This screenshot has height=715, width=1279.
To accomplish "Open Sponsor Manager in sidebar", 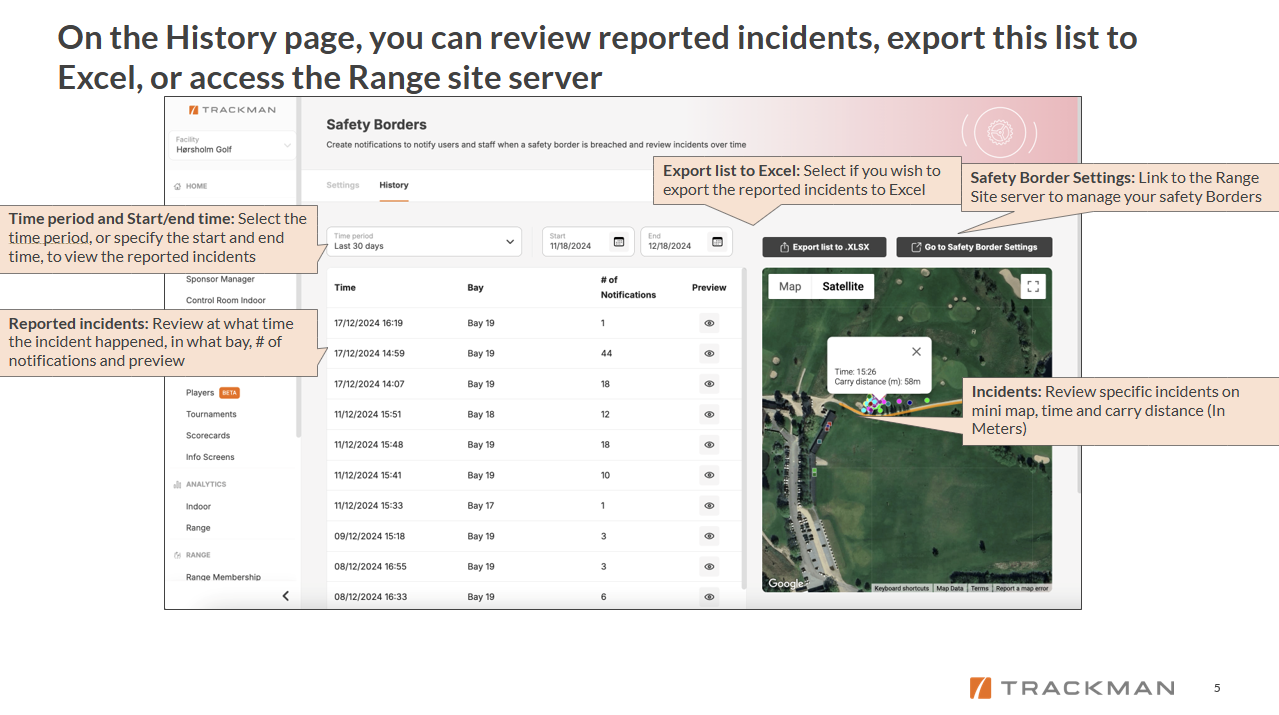I will pos(220,279).
